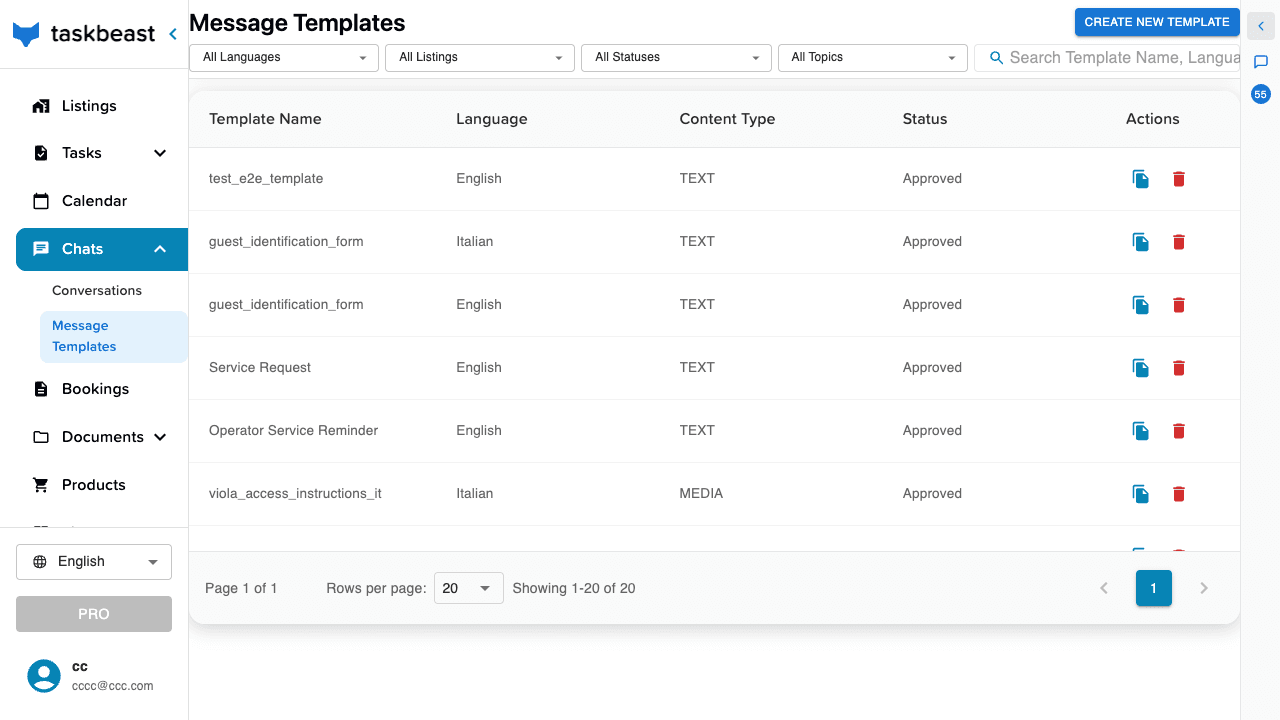Click the cccc@ccc.com email text
Viewport: 1280px width, 720px height.
tap(113, 686)
